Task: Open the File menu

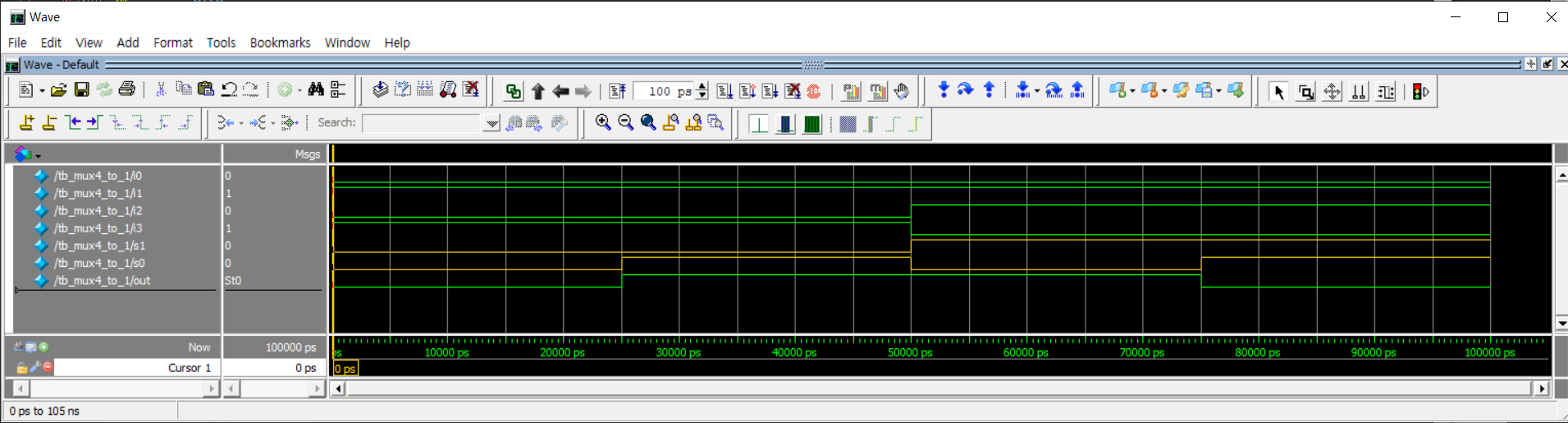Action: (17, 43)
